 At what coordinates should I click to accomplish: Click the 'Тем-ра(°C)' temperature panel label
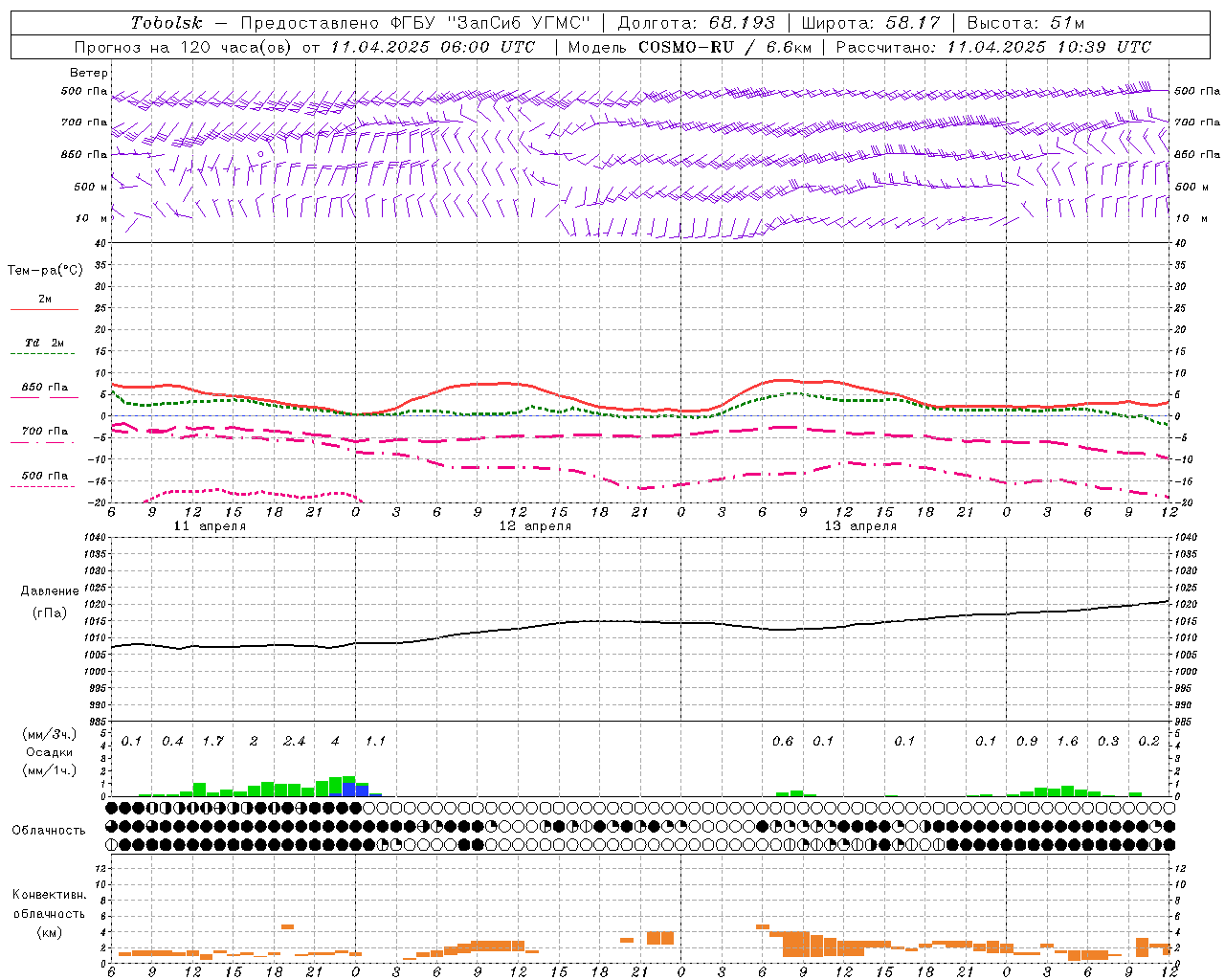click(x=45, y=271)
